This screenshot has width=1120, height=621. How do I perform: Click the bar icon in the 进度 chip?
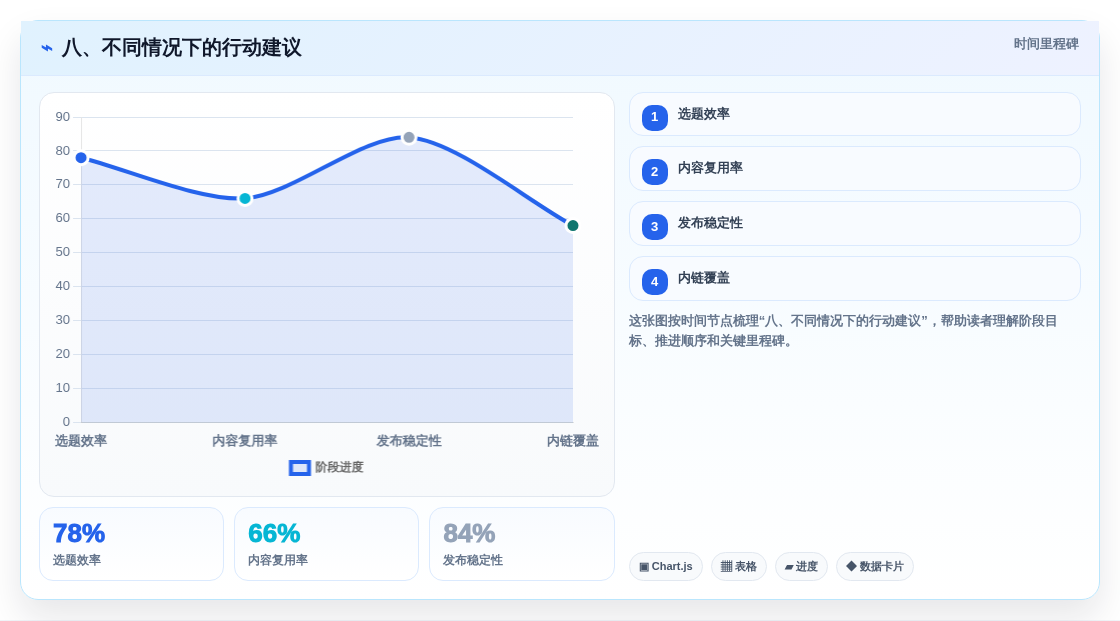[789, 567]
